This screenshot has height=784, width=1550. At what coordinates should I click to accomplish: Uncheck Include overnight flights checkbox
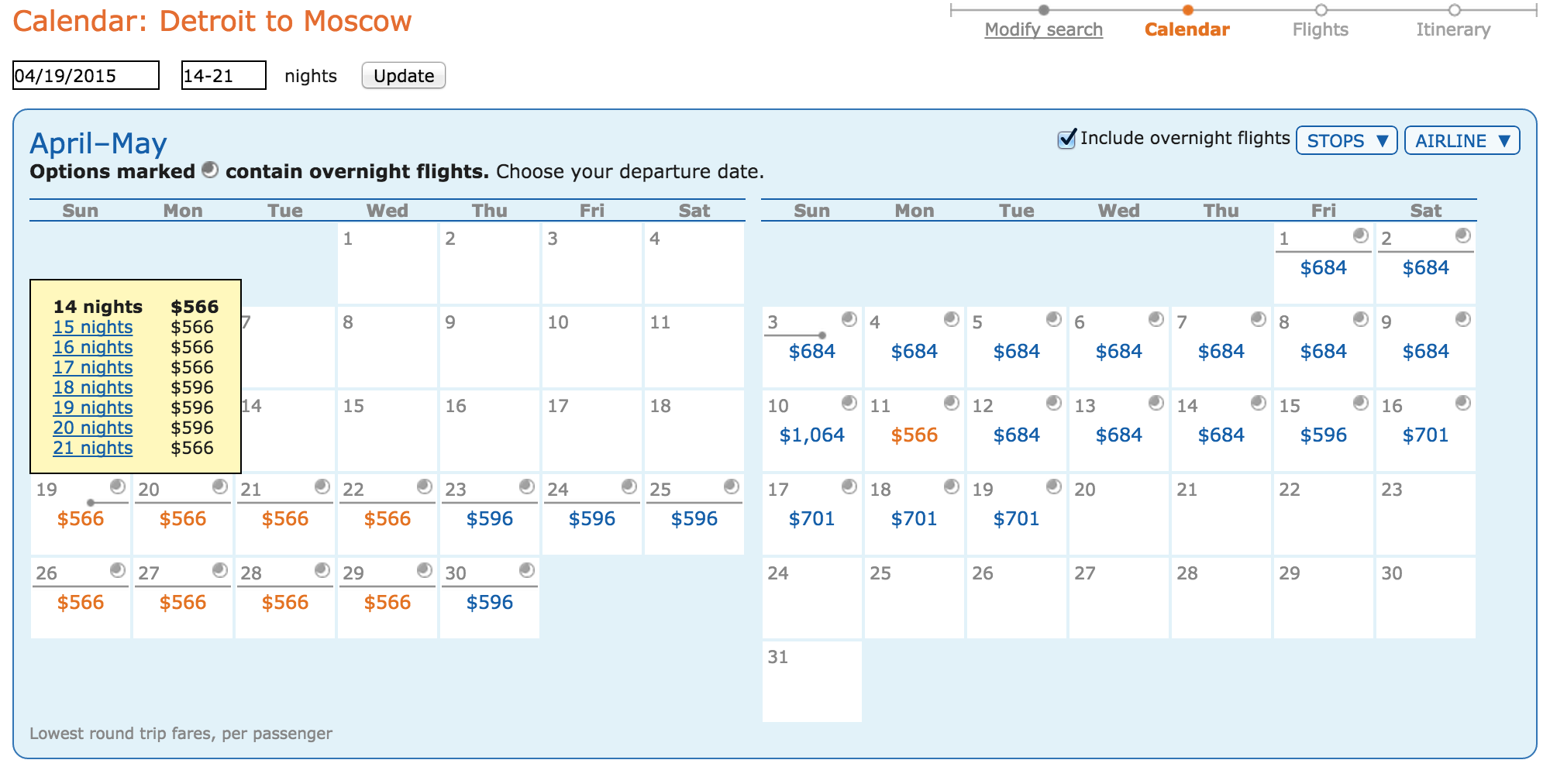1067,139
